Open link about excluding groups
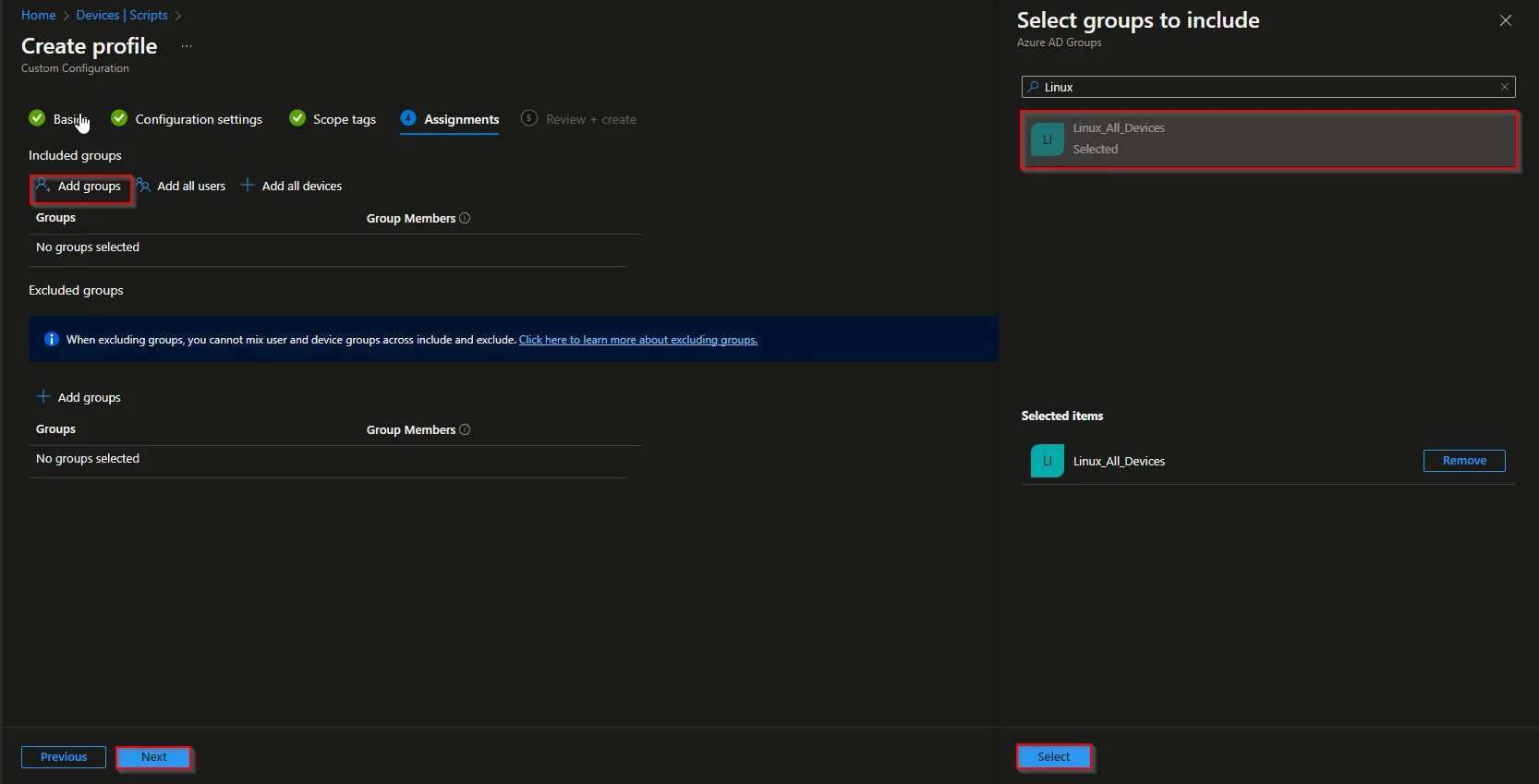 638,340
